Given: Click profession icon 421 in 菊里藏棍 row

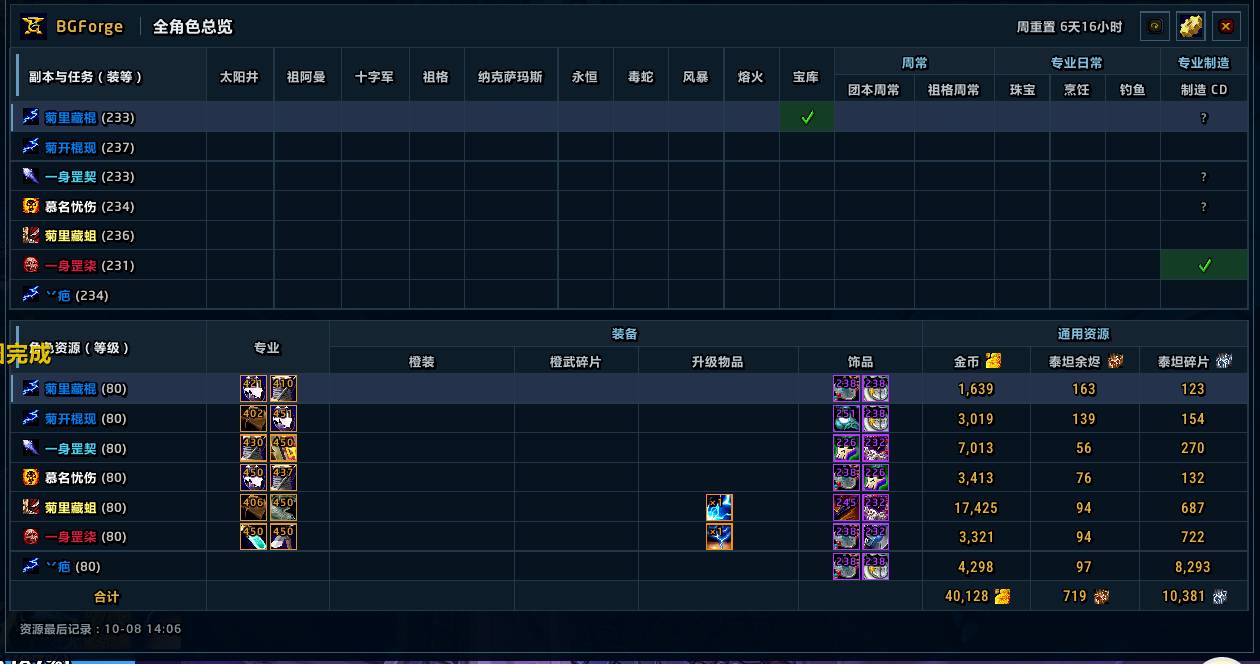Looking at the screenshot, I should (x=254, y=389).
